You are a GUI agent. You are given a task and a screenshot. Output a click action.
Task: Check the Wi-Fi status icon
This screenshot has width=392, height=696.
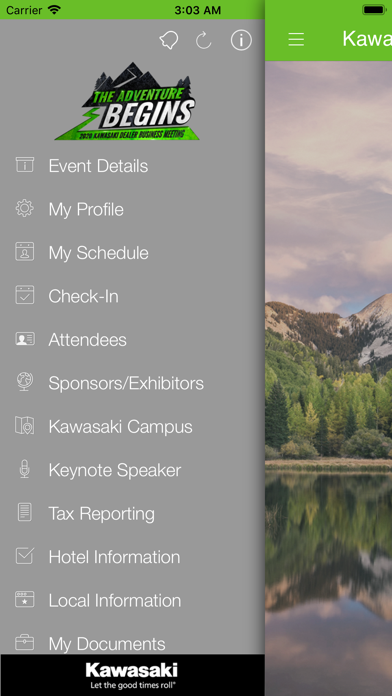click(54, 10)
